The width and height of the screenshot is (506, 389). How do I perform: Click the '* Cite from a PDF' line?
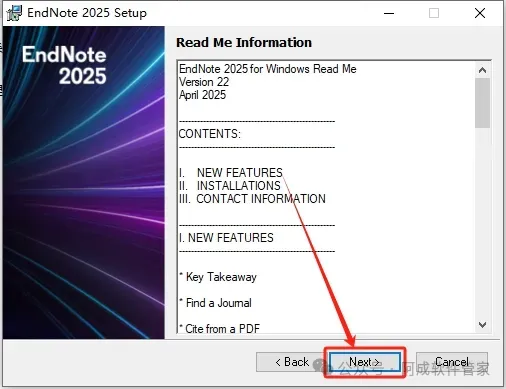coord(219,329)
